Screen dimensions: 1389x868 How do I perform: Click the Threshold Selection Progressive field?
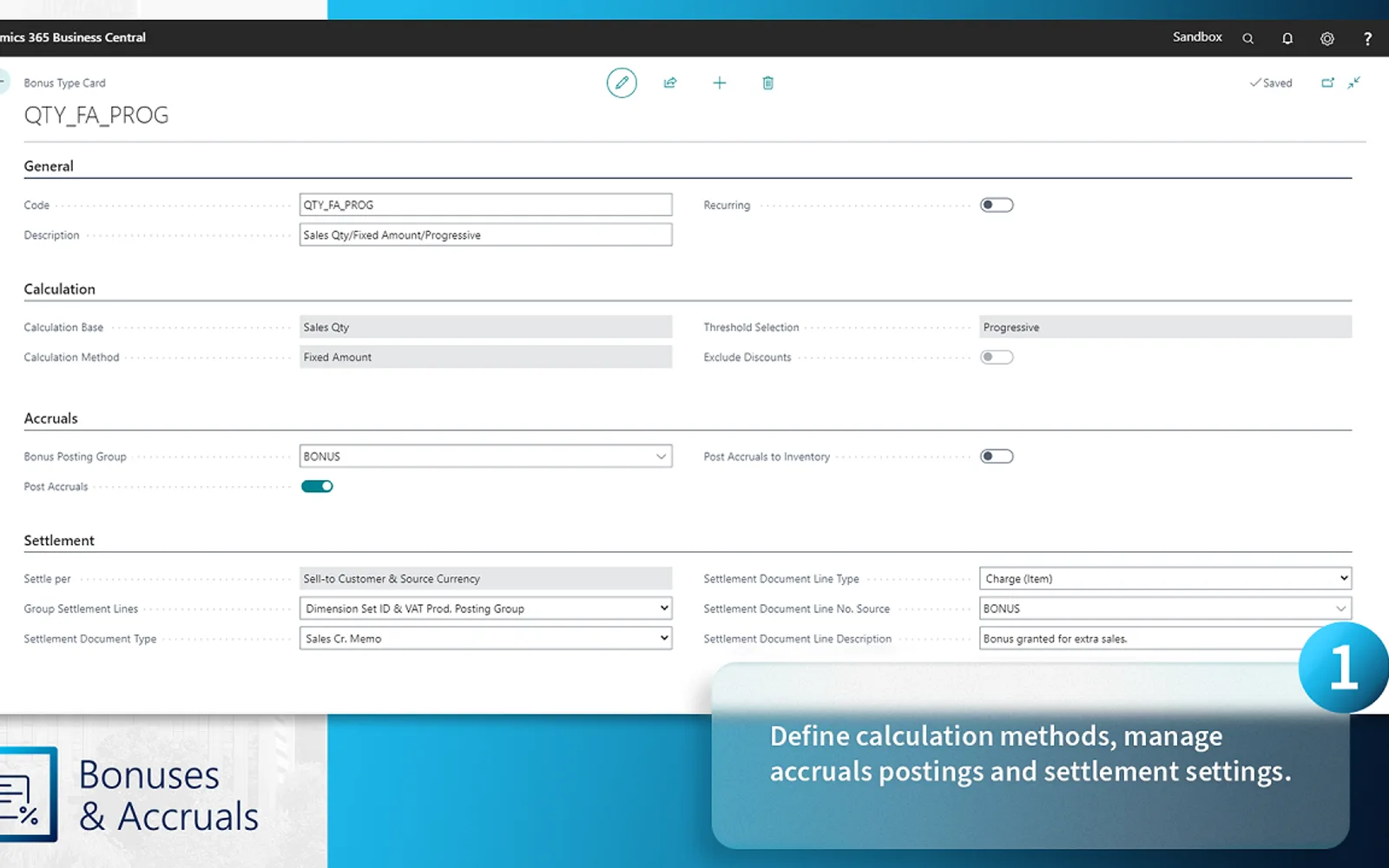1166,327
